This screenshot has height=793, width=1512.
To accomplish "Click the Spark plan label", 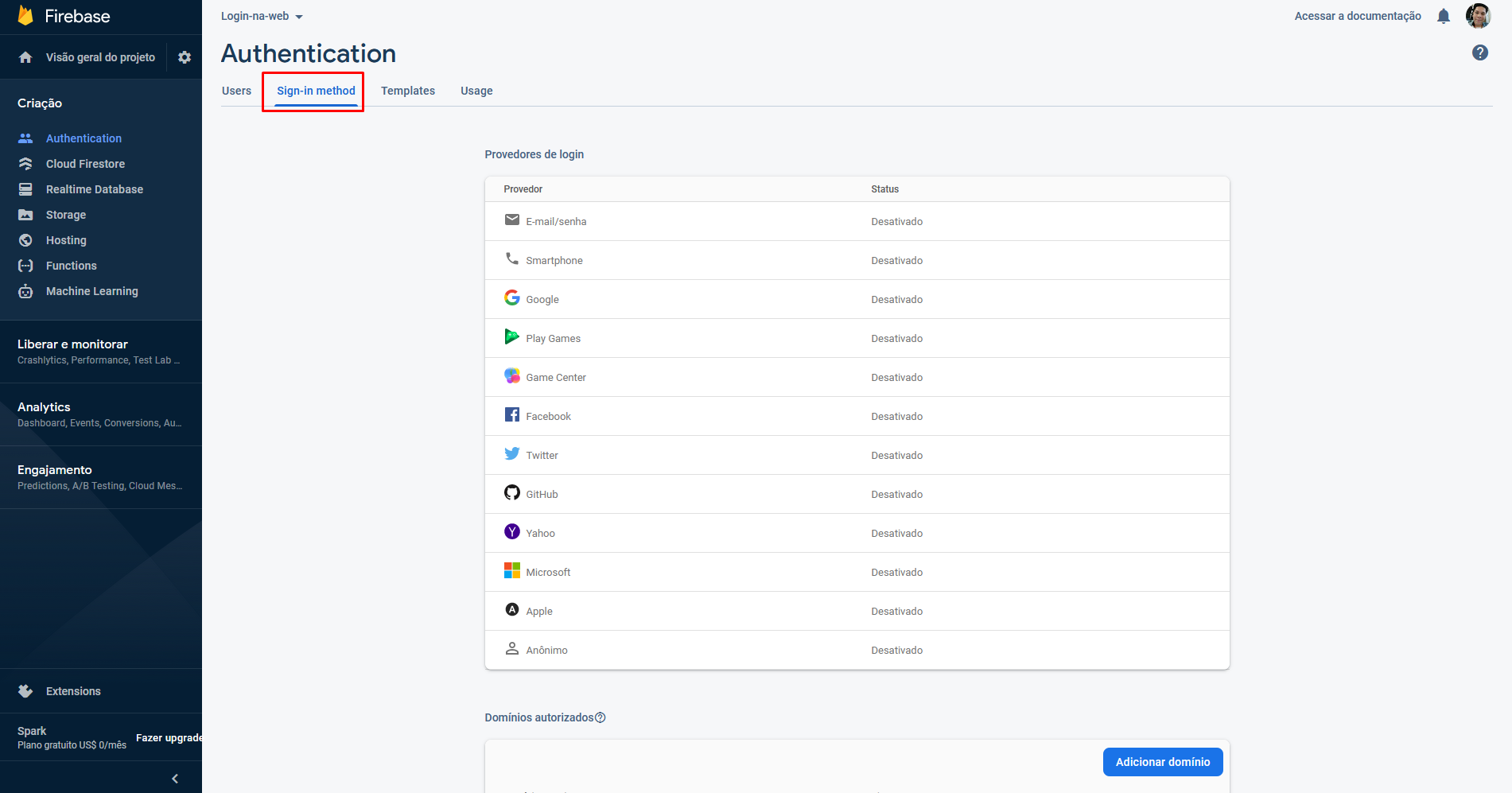I will (x=32, y=731).
